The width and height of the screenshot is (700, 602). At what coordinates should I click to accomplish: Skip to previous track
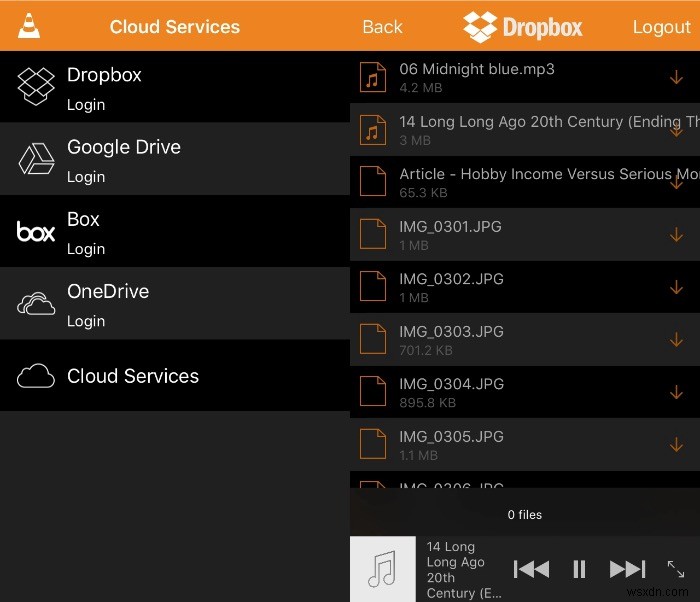pos(531,569)
